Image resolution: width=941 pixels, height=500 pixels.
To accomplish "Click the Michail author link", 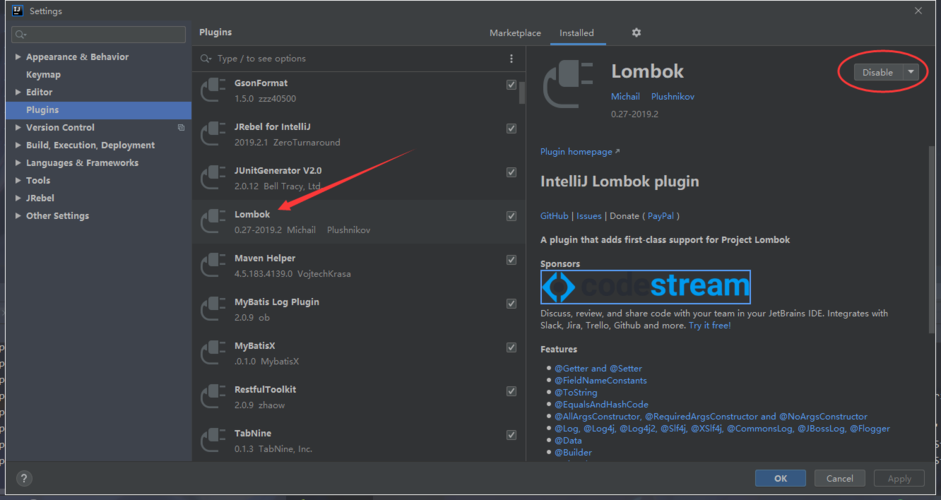I will (625, 96).
